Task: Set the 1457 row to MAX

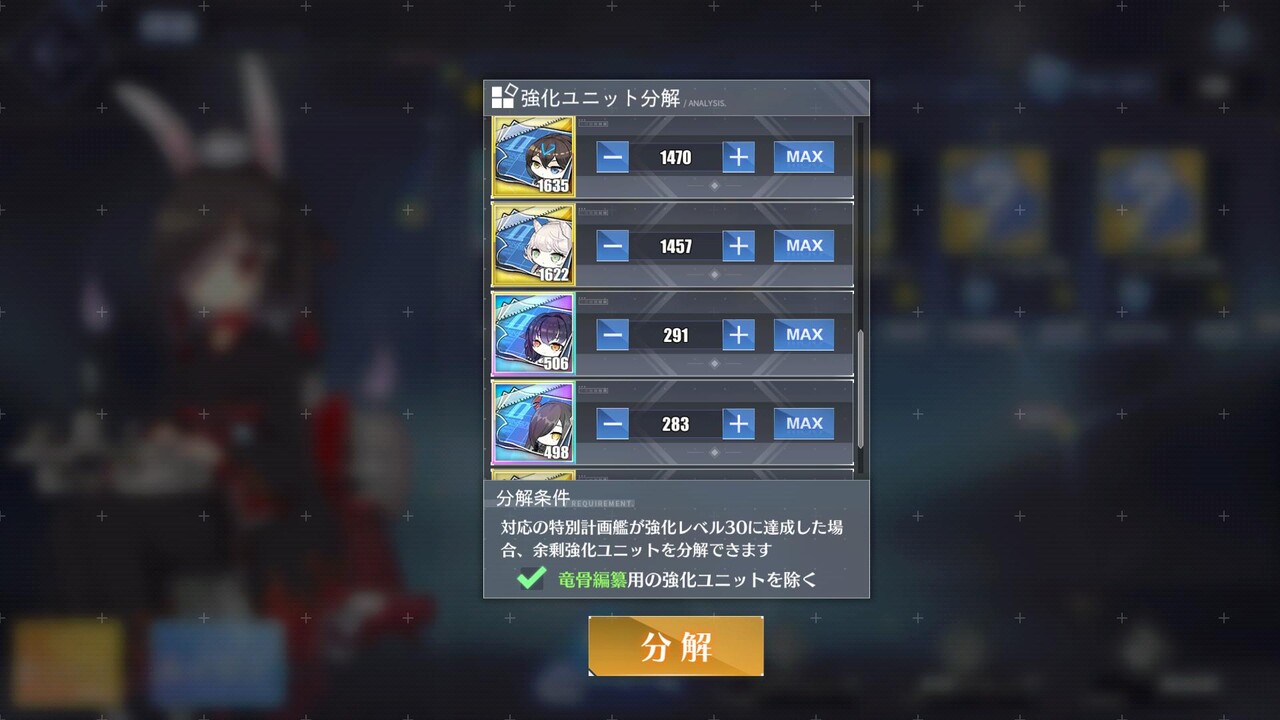Action: click(x=804, y=246)
